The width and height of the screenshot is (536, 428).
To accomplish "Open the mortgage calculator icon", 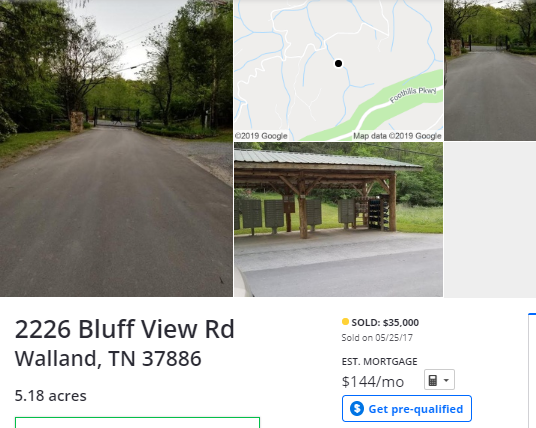I will coord(432,380).
